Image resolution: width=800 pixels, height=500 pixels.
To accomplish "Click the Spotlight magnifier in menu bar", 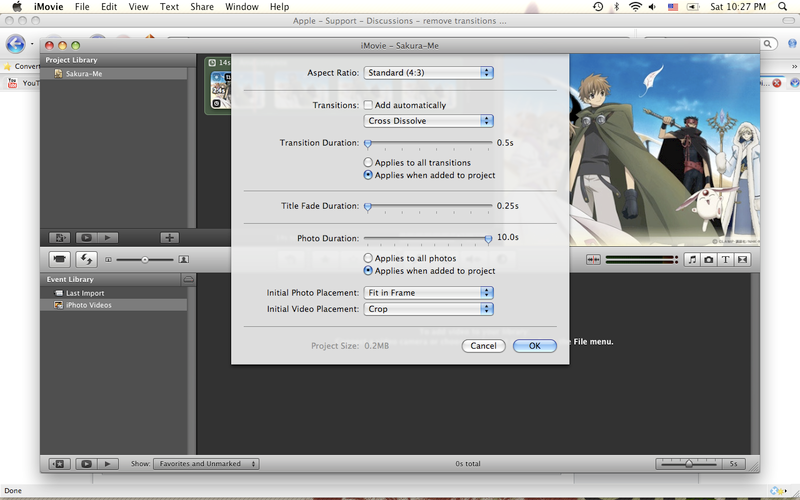I will click(x=782, y=7).
